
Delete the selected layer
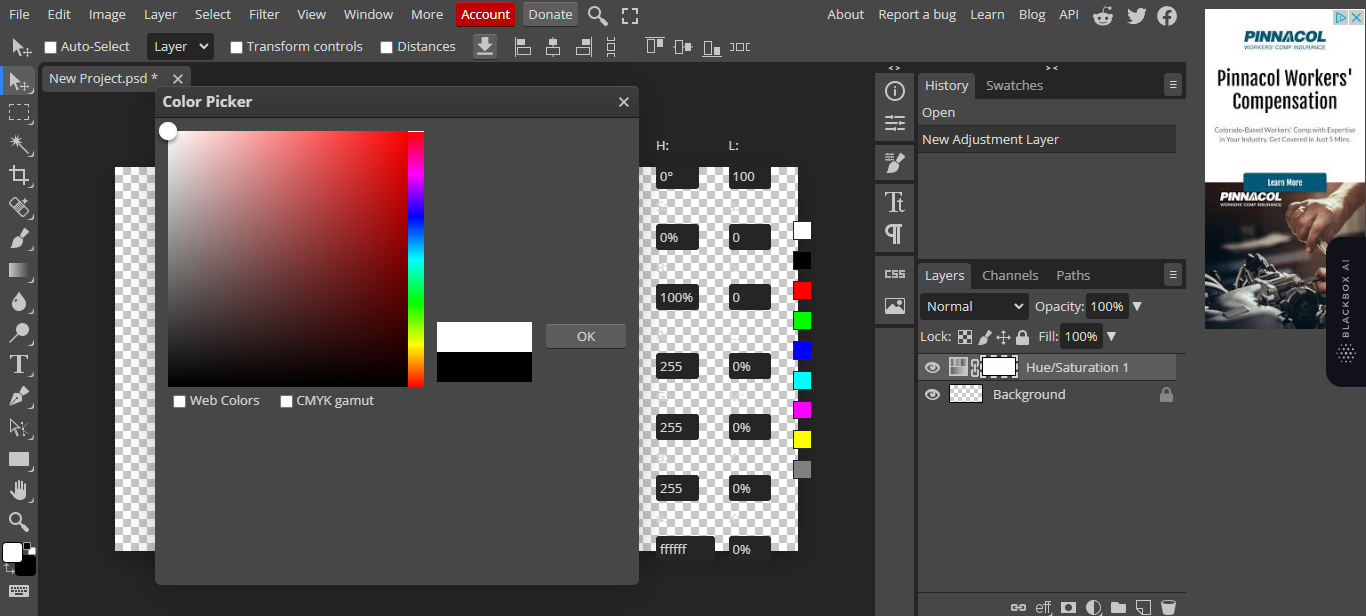1168,606
